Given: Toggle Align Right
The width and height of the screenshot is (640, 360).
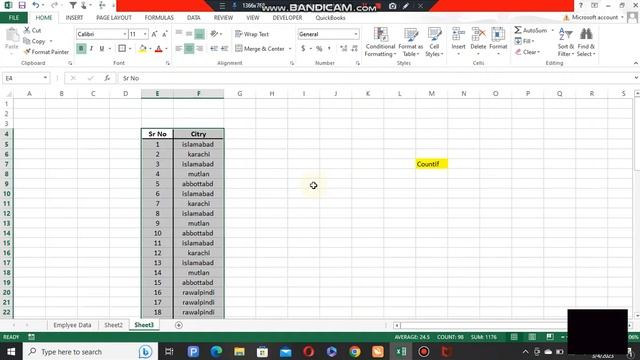Looking at the screenshot, I should click(199, 49).
